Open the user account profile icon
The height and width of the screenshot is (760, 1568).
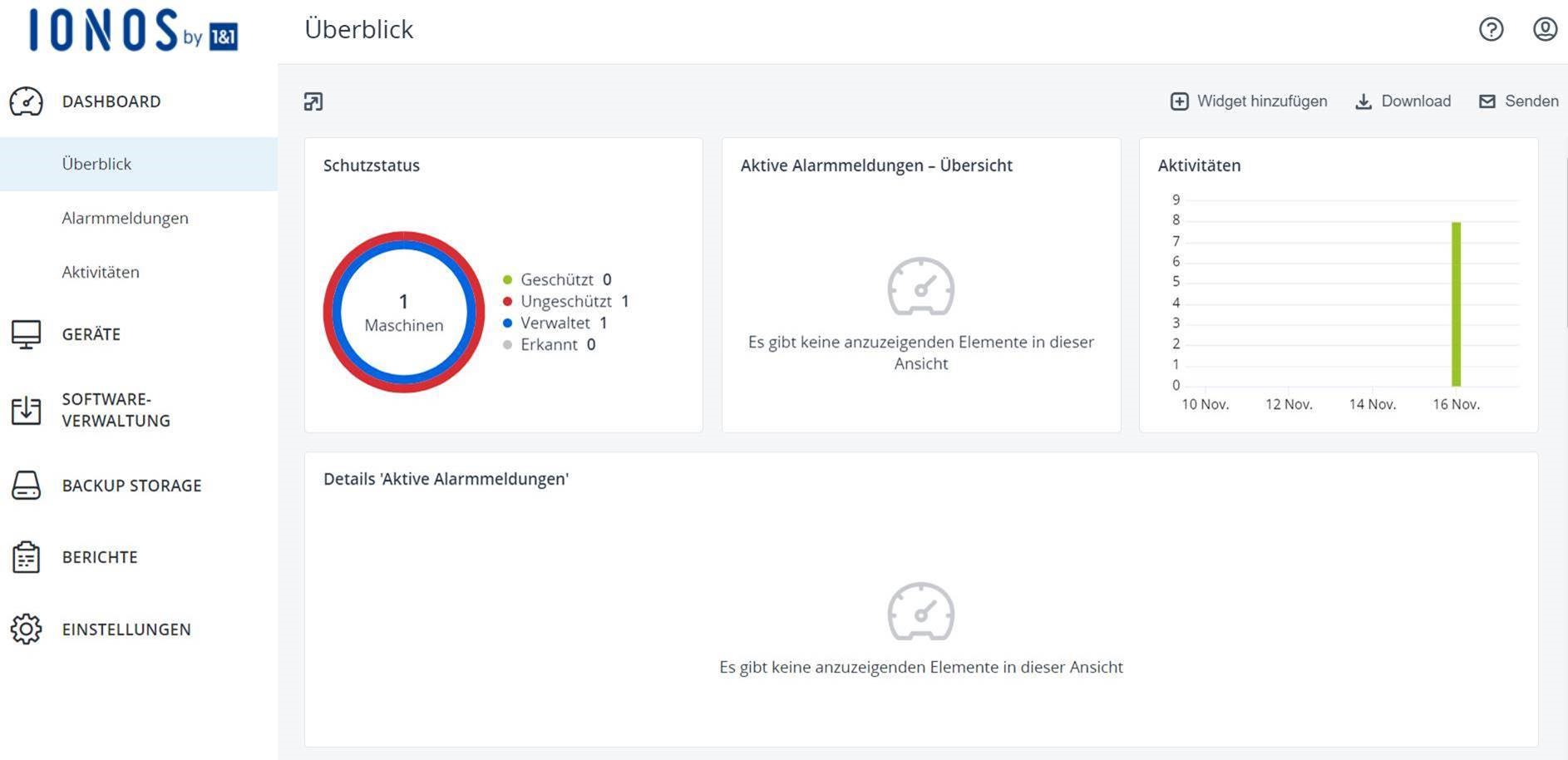point(1545,30)
